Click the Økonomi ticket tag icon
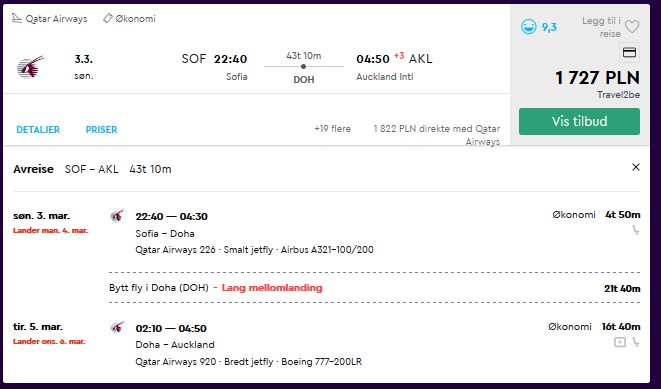The height and width of the screenshot is (389, 661). click(108, 18)
